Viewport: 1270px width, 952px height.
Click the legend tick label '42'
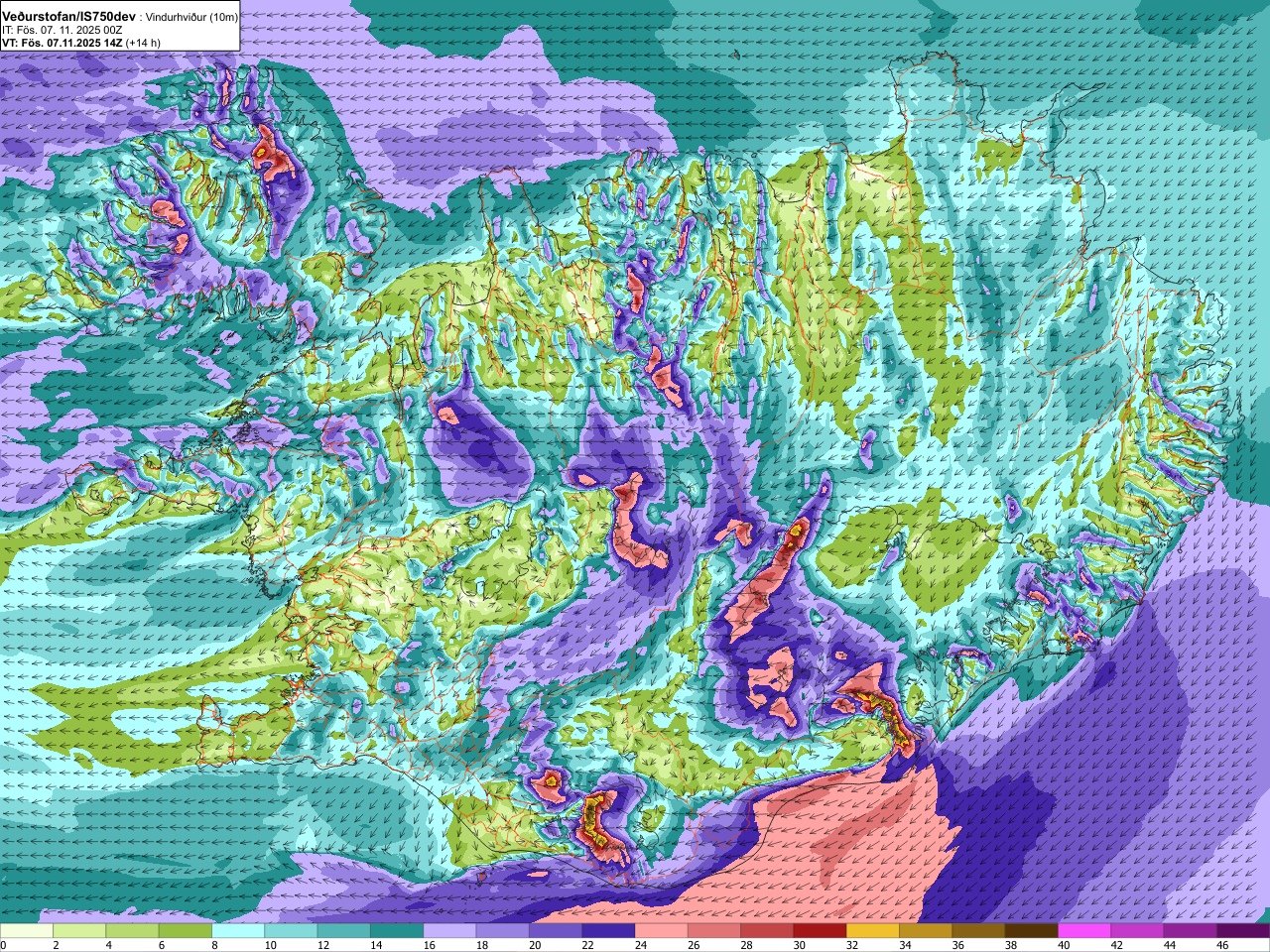1116,945
